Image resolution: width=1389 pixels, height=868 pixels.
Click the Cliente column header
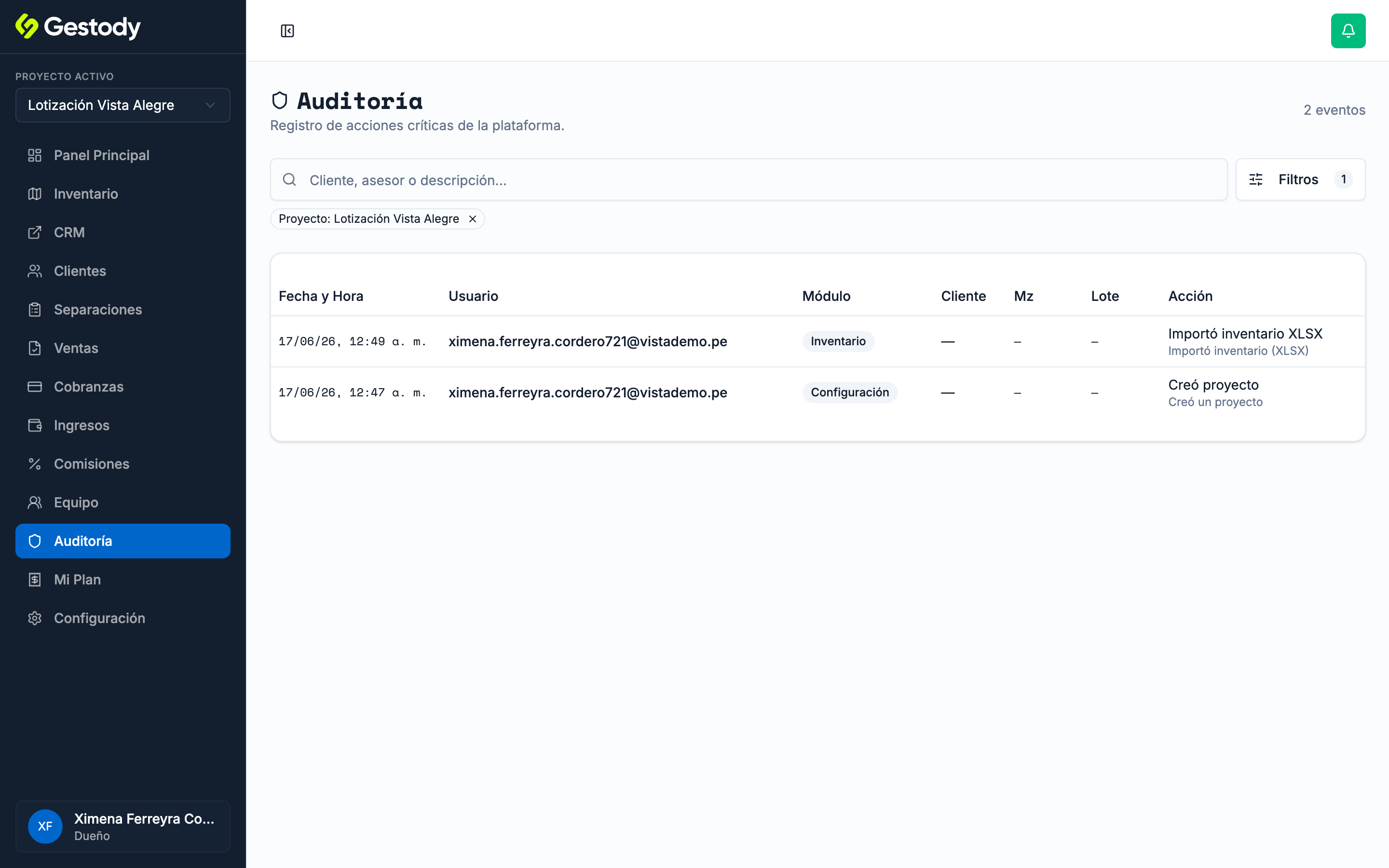(963, 296)
